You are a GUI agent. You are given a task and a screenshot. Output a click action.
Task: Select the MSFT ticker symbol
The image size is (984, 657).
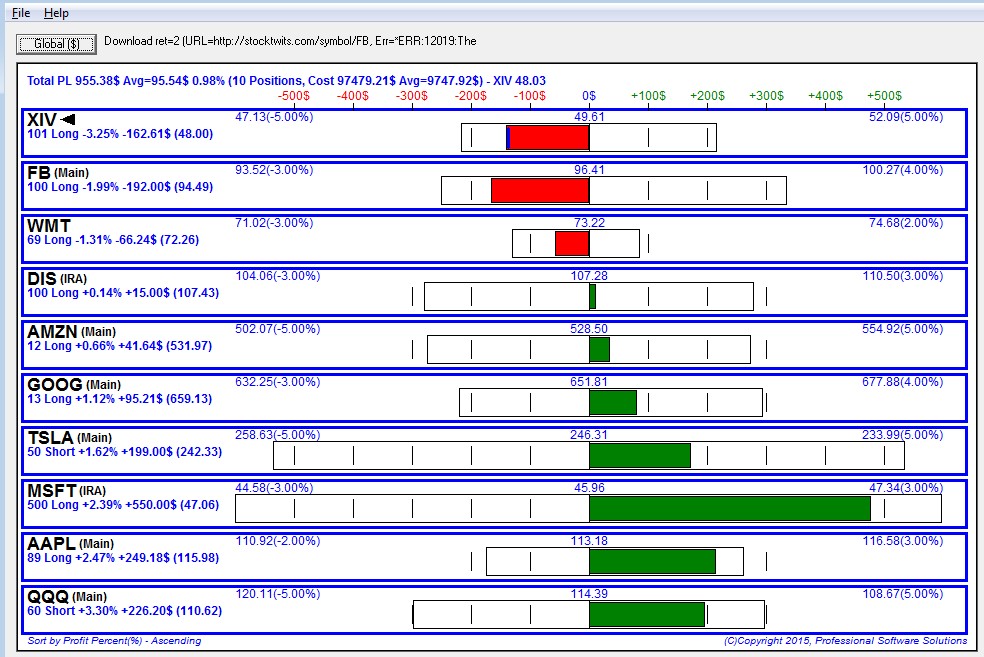pos(51,490)
